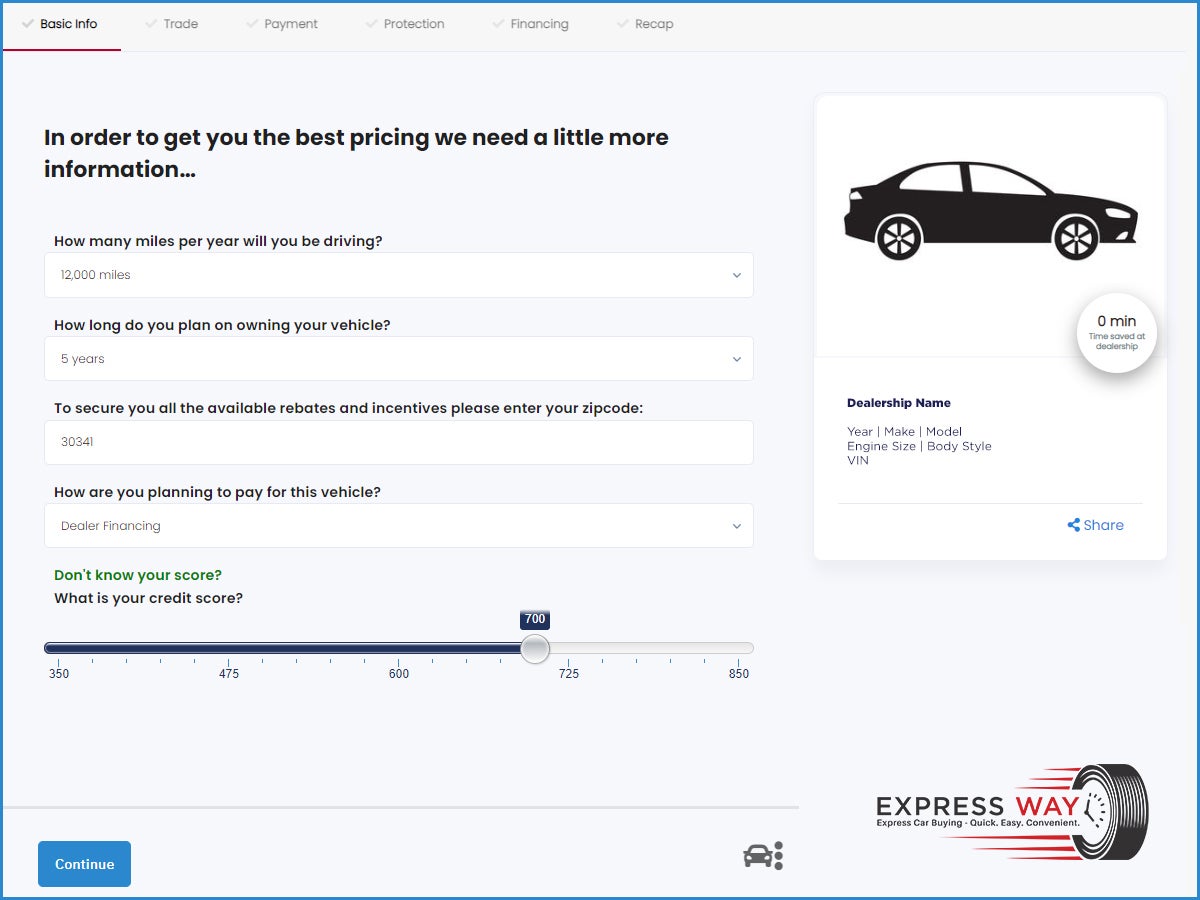
Task: Click the zipcode input field
Action: (398, 442)
